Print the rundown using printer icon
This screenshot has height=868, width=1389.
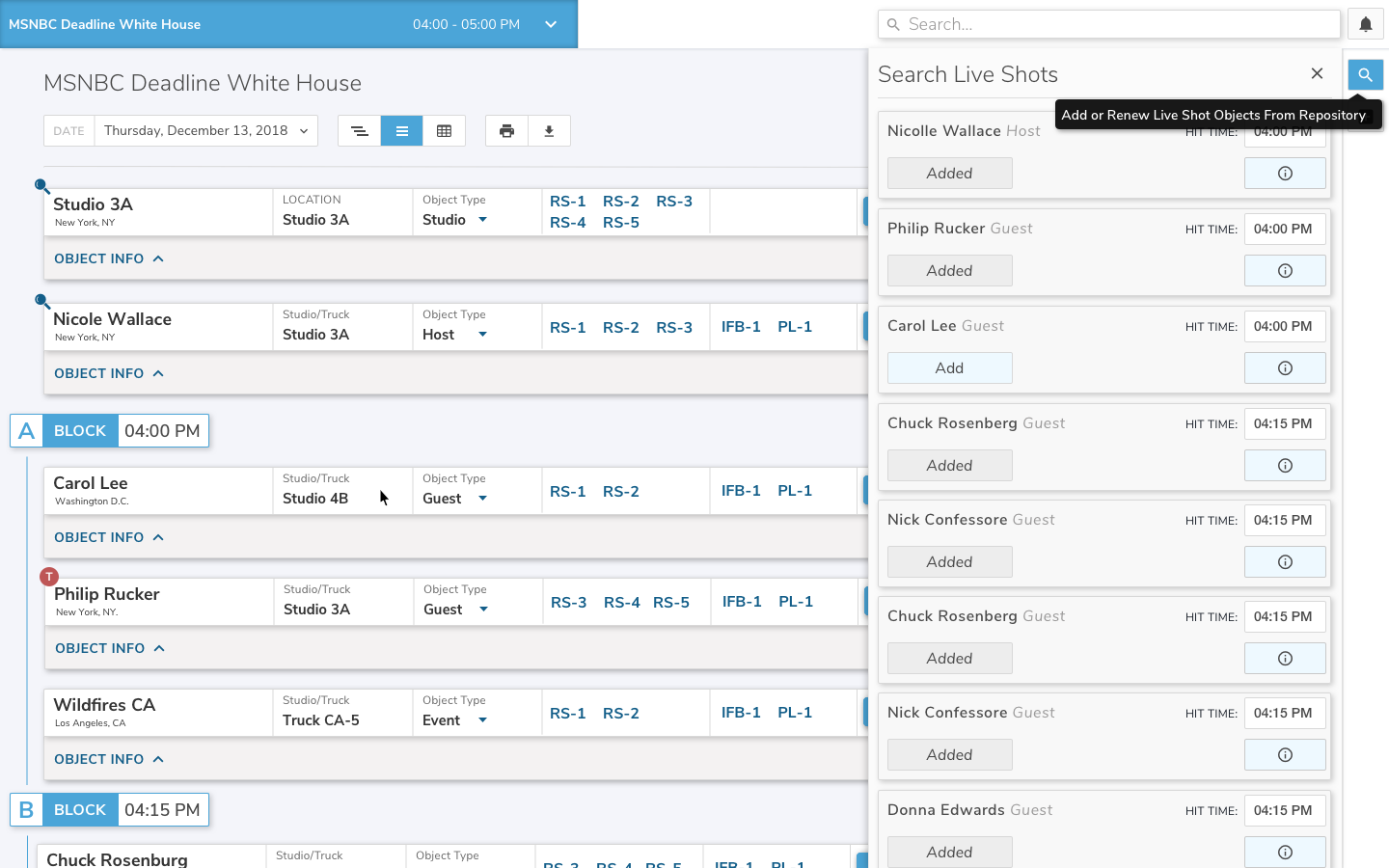coord(506,131)
